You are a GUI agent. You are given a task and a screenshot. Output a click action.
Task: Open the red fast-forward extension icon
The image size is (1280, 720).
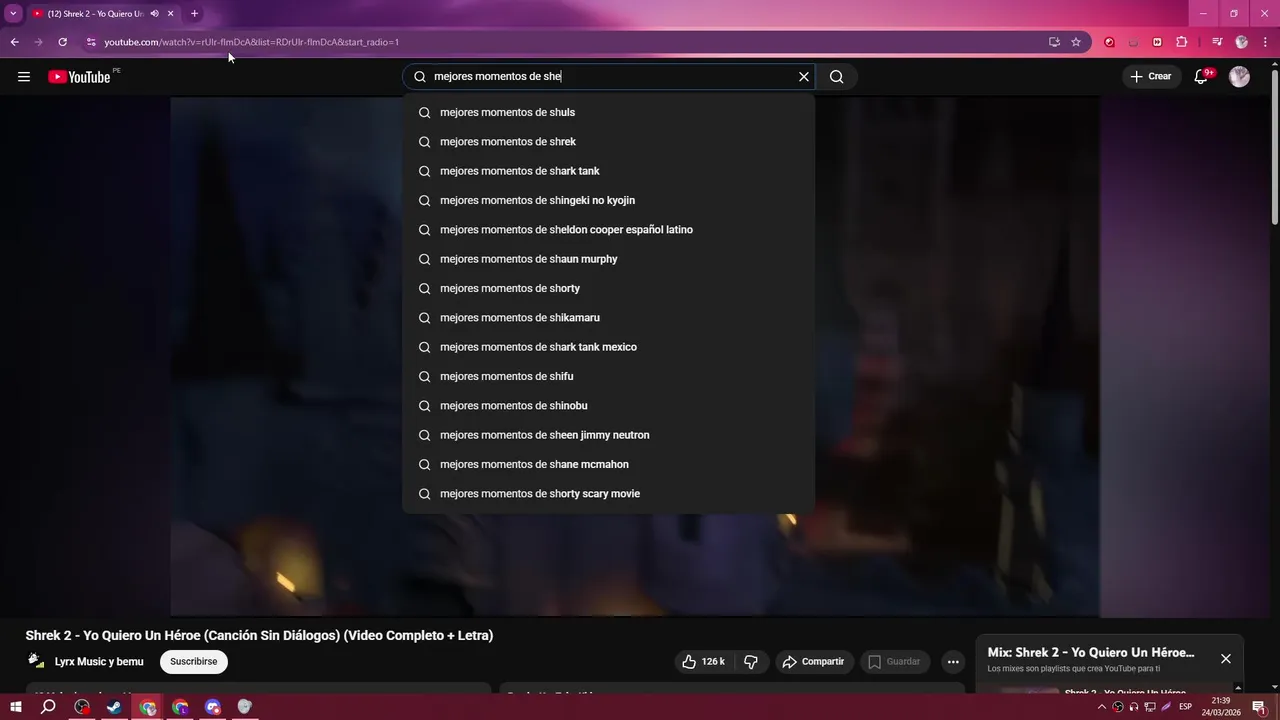(x=1157, y=42)
